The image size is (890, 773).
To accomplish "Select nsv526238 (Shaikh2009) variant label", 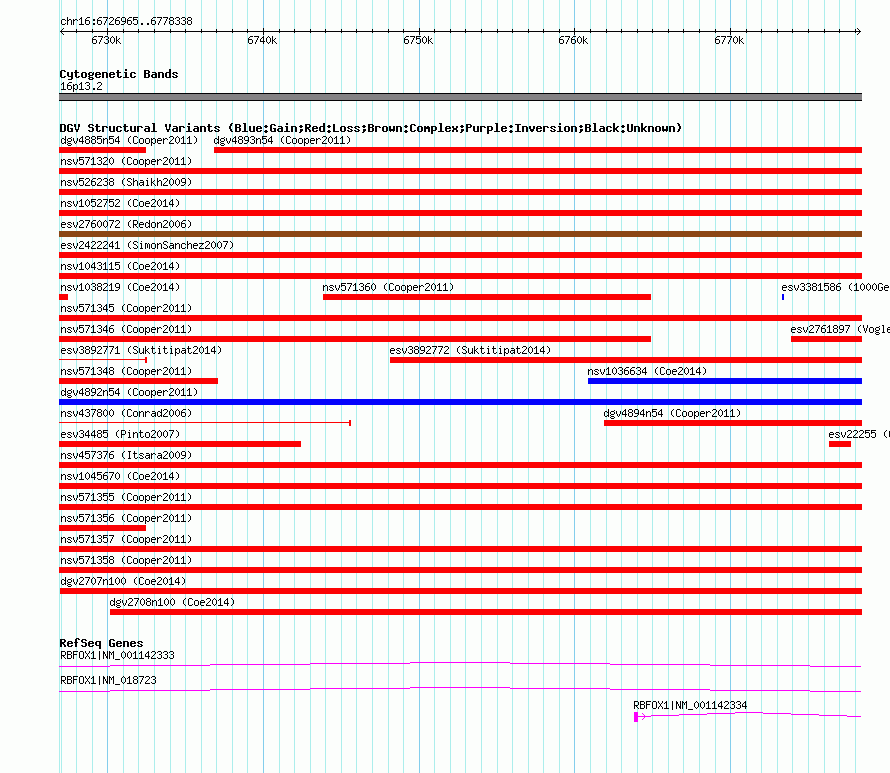I will (126, 182).
